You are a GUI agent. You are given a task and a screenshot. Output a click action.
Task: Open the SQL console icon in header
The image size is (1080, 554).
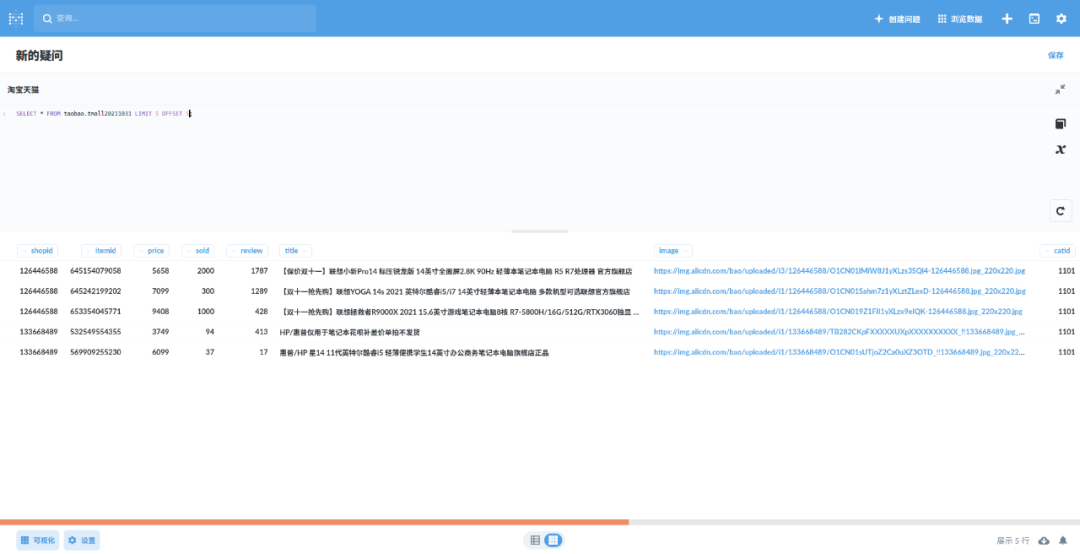1034,19
